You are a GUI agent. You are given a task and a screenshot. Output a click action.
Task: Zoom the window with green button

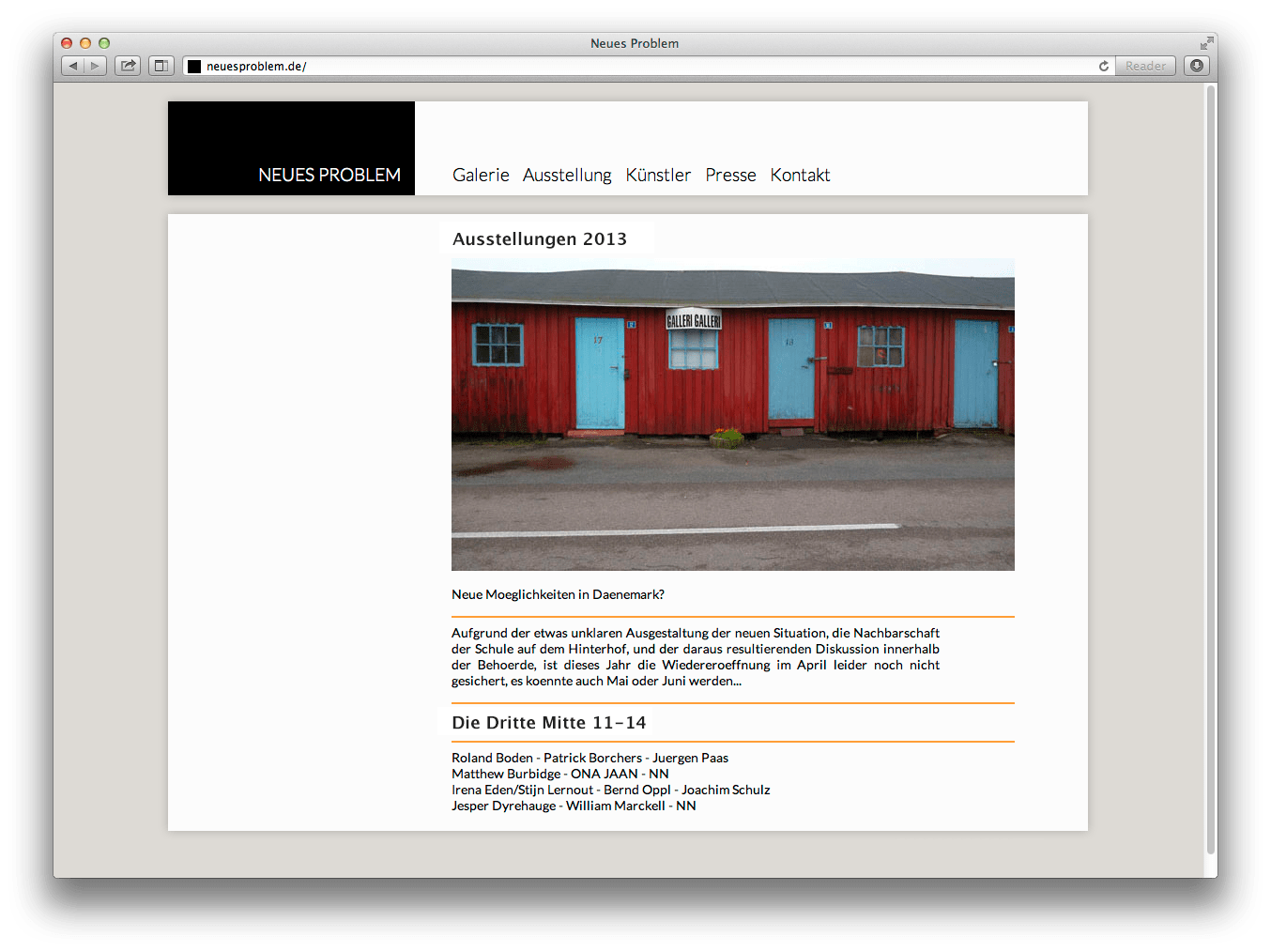click(x=104, y=43)
